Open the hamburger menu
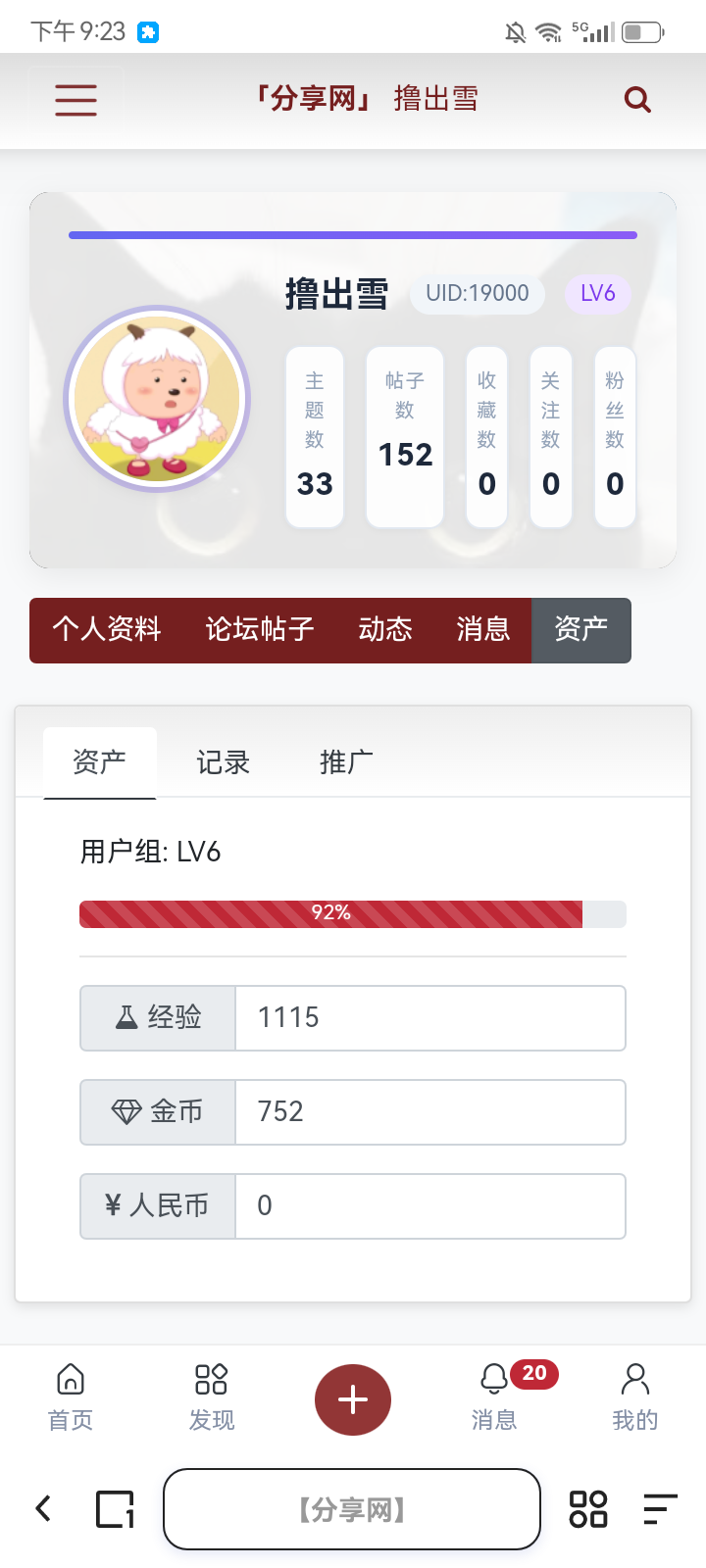 coord(76,100)
